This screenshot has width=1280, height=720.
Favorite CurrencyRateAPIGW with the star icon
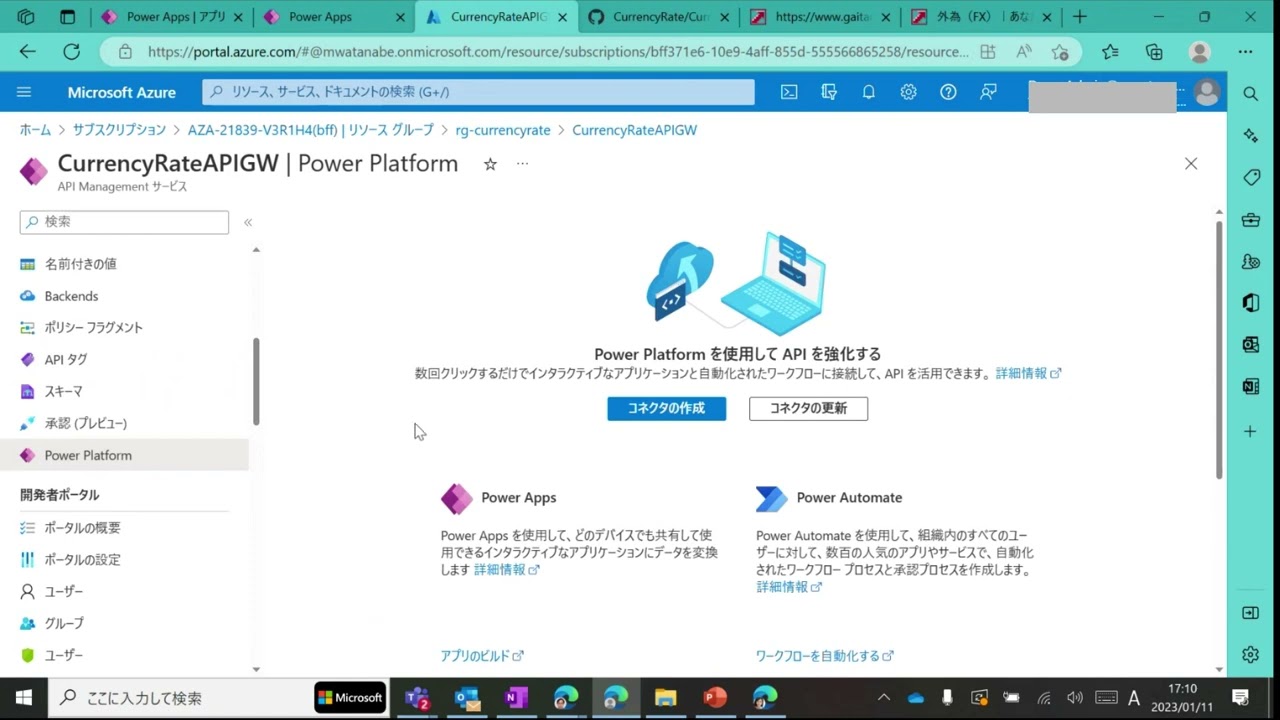[x=490, y=164]
